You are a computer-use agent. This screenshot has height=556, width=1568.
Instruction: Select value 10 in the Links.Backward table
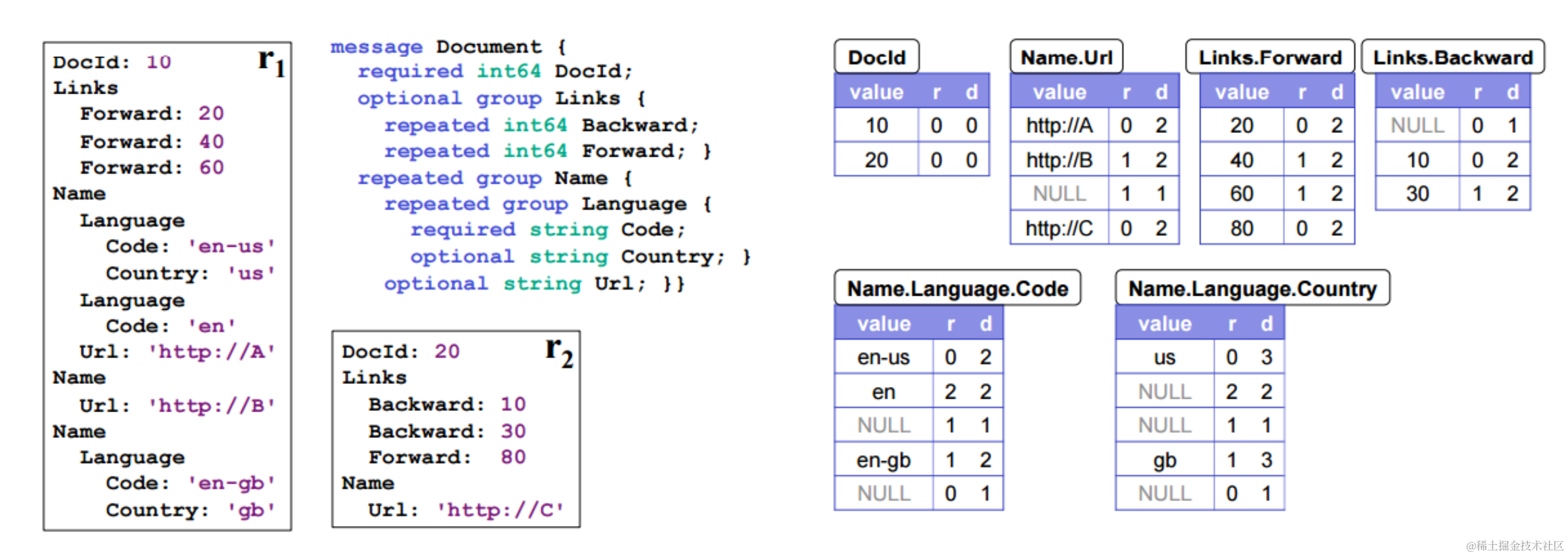tap(1417, 160)
